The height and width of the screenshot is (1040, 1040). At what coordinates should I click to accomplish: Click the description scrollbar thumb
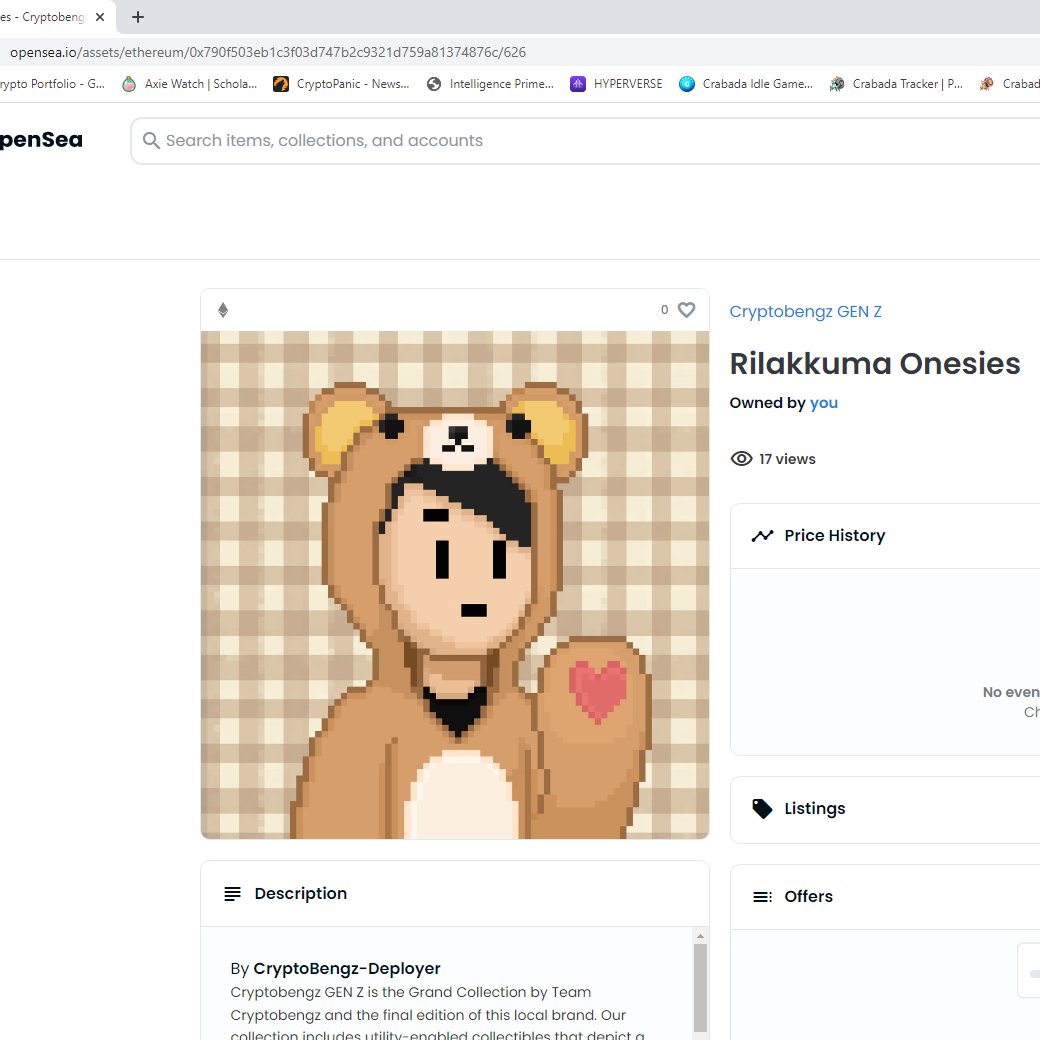click(x=700, y=987)
